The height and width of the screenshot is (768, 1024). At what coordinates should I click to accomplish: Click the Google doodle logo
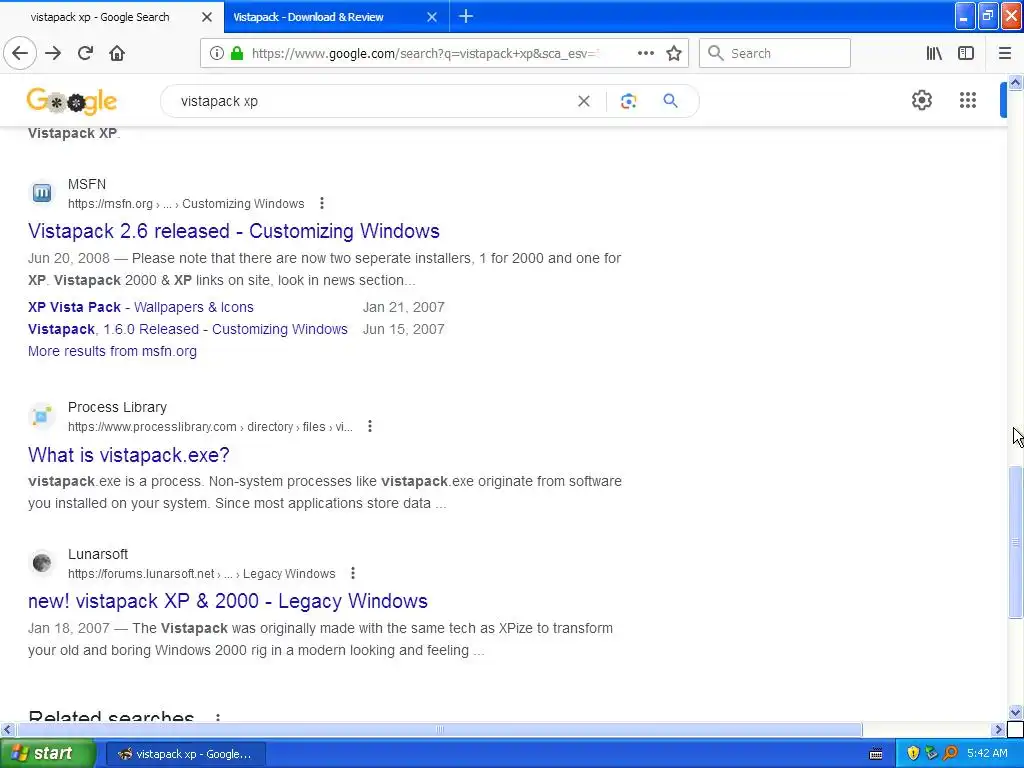72,101
